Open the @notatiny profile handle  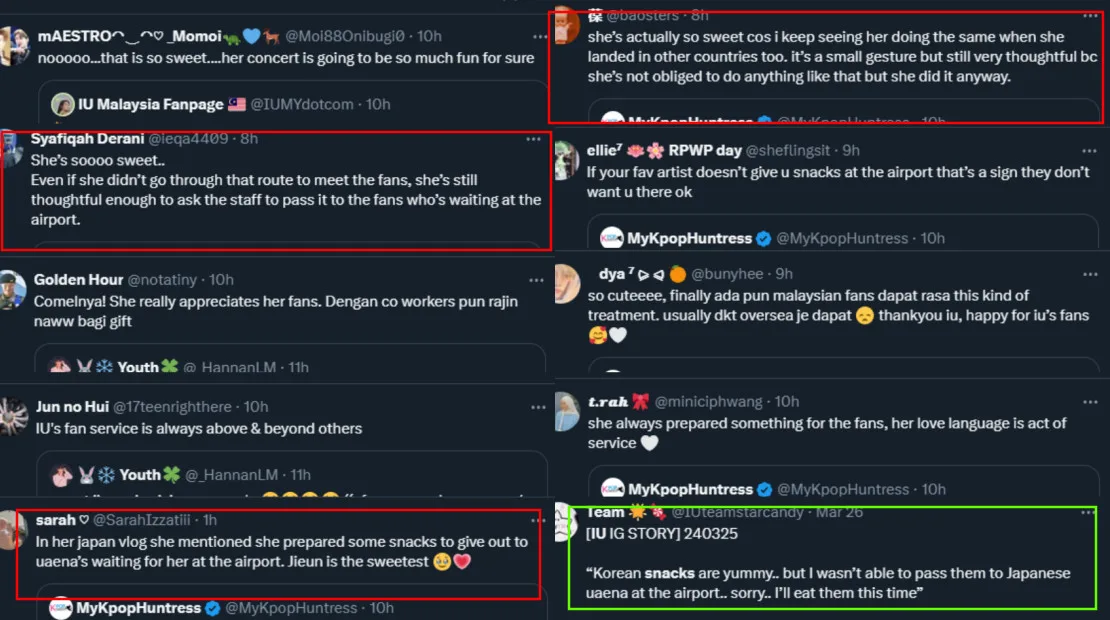coord(167,280)
